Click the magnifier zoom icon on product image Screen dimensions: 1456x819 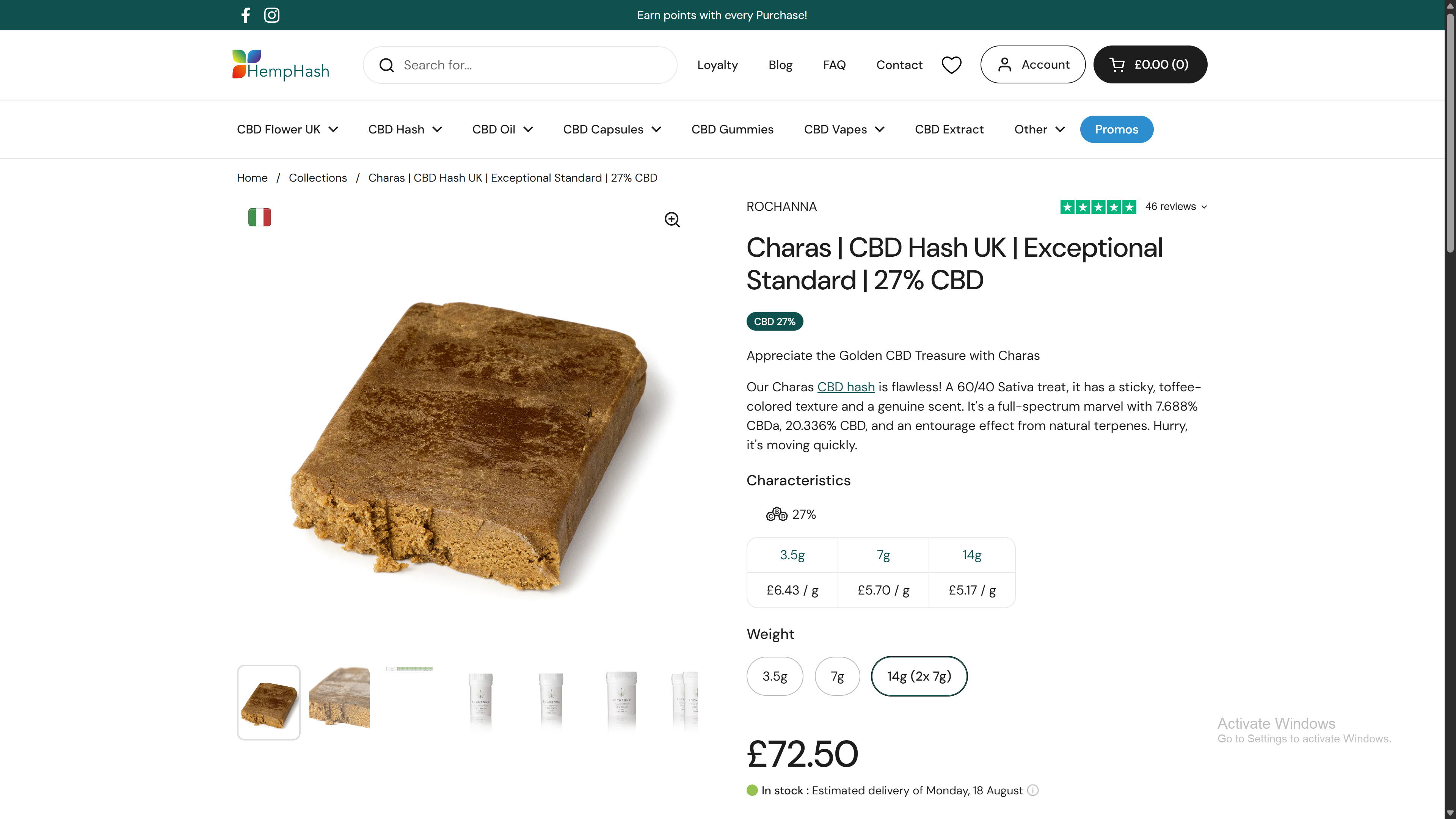pyautogui.click(x=672, y=219)
